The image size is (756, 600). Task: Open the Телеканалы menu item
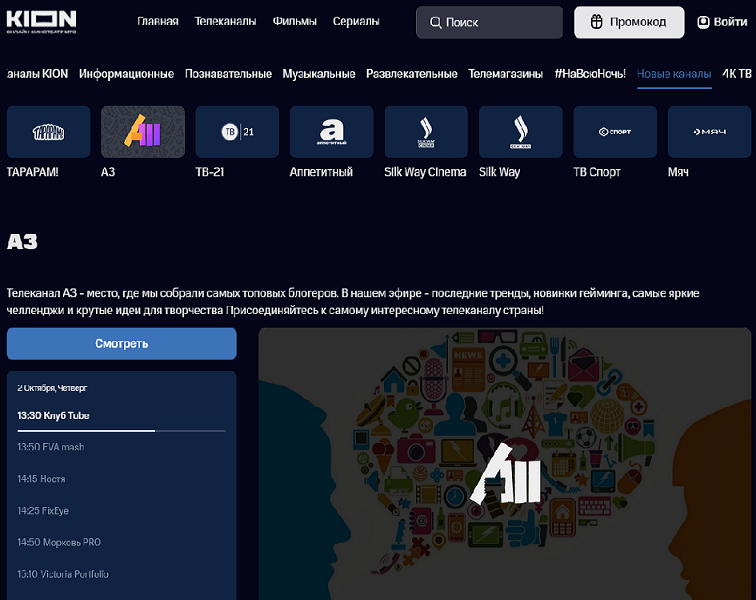pos(224,22)
